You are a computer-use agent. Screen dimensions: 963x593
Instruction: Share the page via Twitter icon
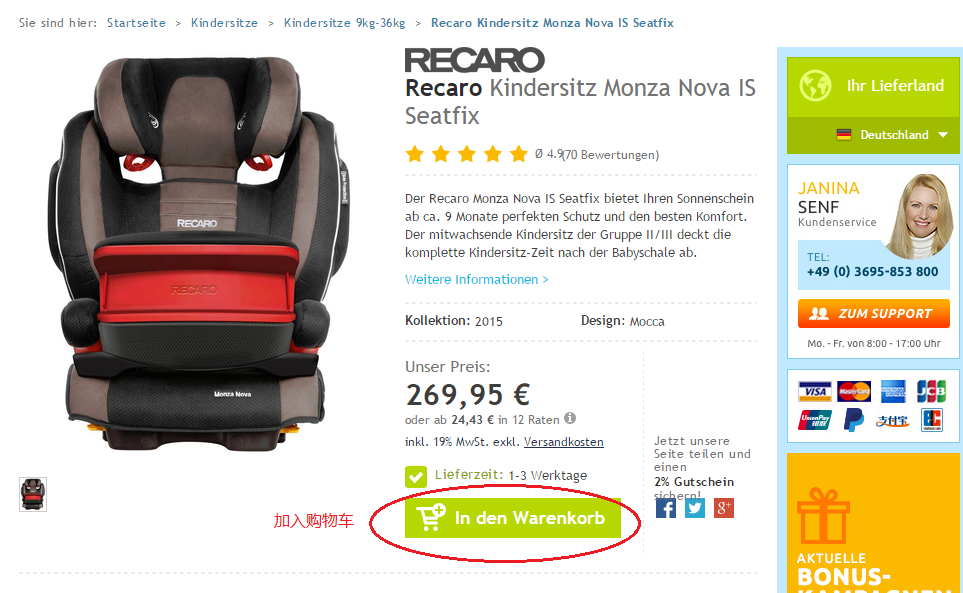695,508
